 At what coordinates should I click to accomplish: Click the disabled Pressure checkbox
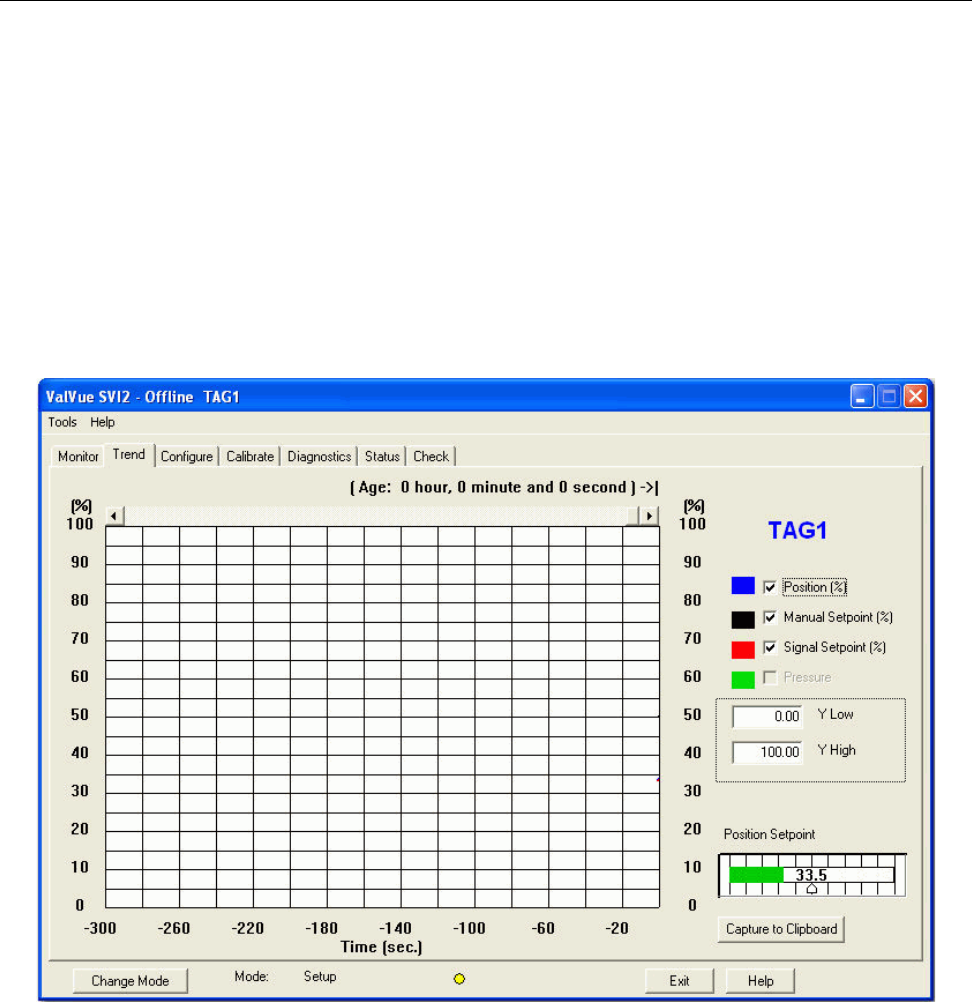pos(770,677)
